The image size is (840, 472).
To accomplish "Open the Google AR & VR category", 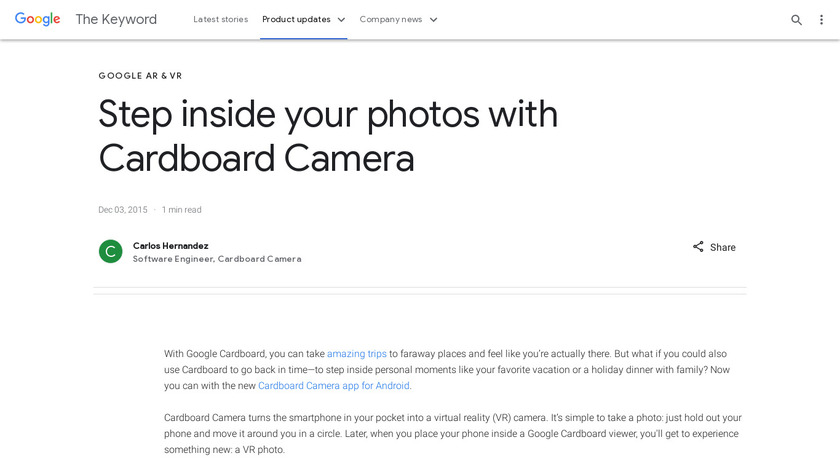I will (140, 76).
